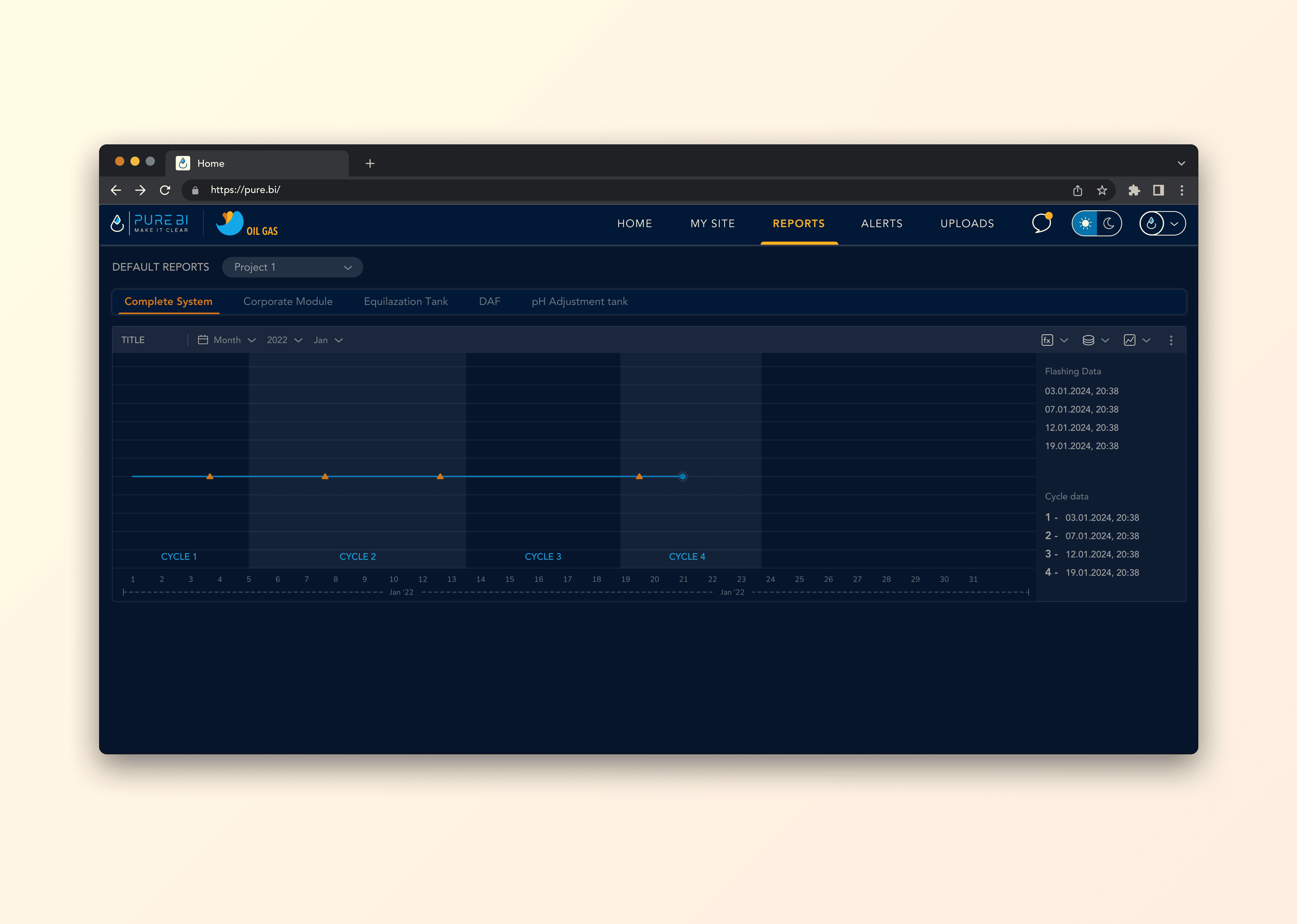Click the browser extensions puzzle icon
Image resolution: width=1297 pixels, height=924 pixels.
(x=1134, y=190)
